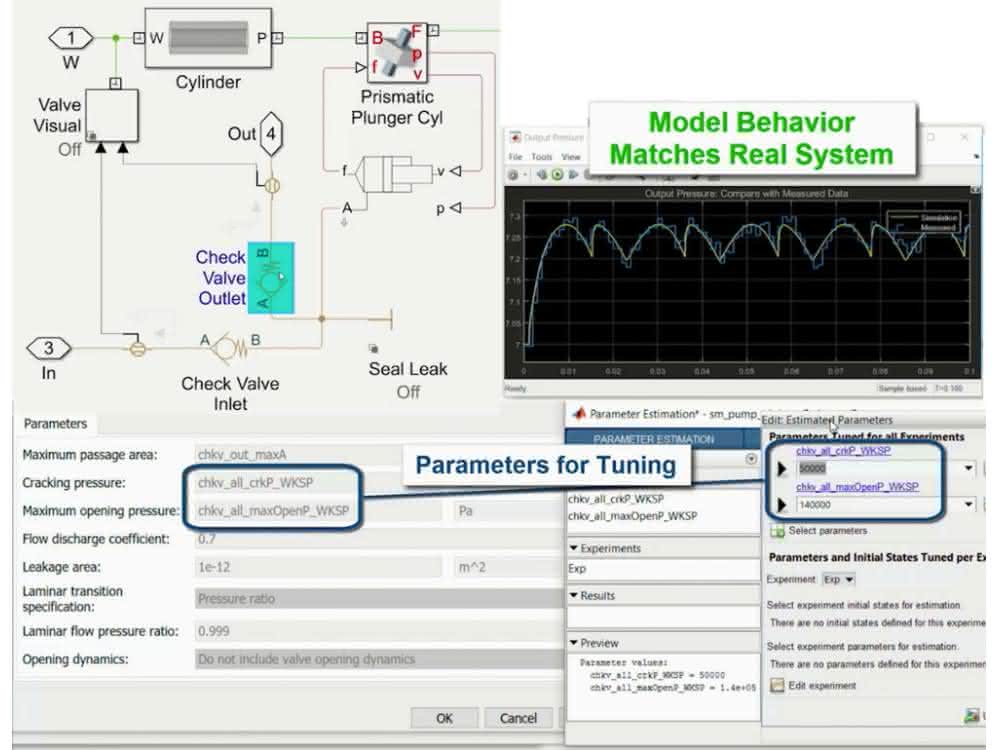Click scope configuration gear icon
The width and height of the screenshot is (1000, 750).
[513, 174]
